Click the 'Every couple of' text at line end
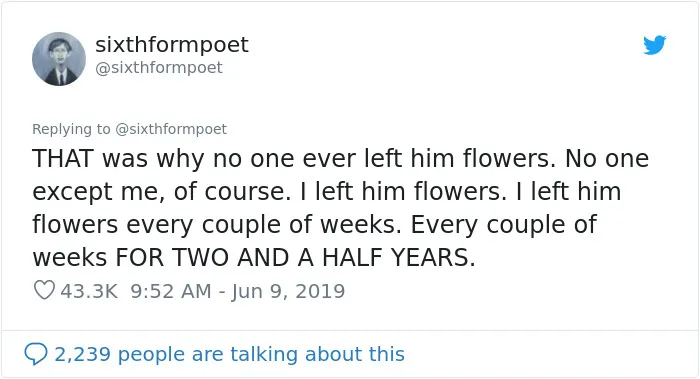Image resolution: width=700 pixels, height=379 pixels. (504, 225)
